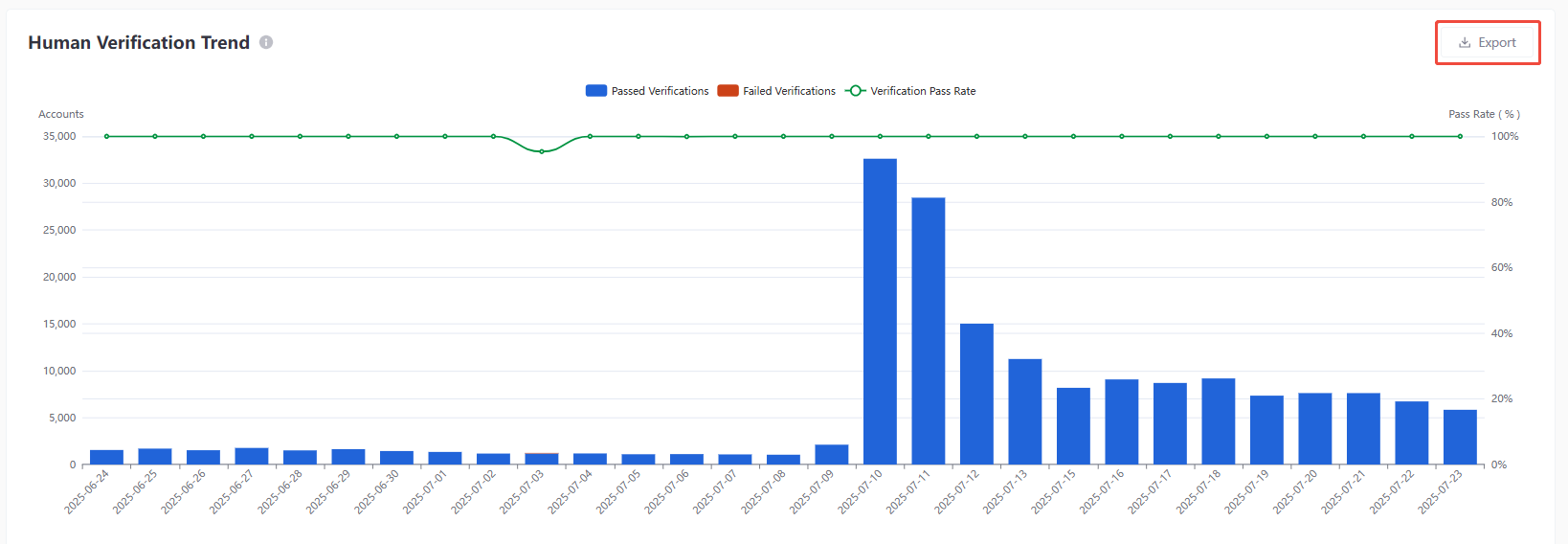Viewport: 1568px width, 544px height.
Task: Select the 2025-06-24 bar
Action: click(106, 457)
